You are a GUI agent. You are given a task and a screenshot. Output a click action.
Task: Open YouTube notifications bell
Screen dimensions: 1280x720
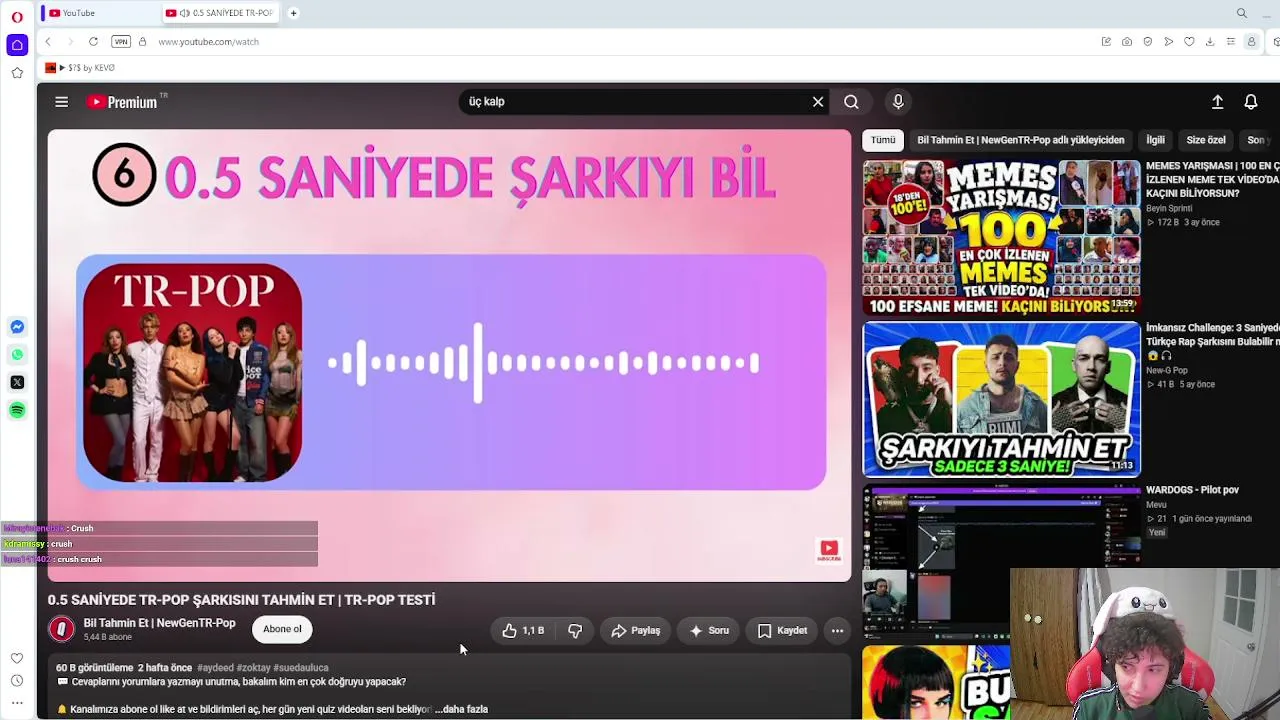[1251, 102]
